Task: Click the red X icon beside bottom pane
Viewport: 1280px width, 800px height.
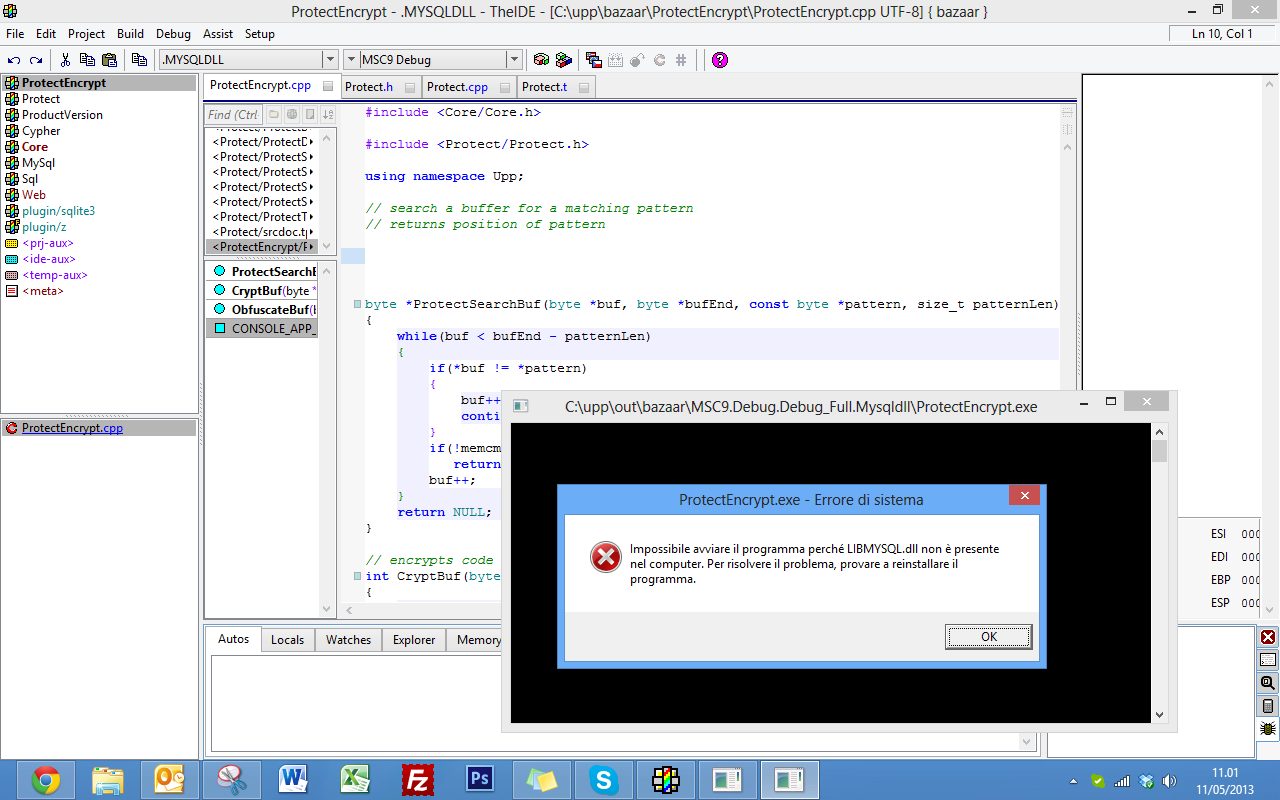Action: tap(1268, 637)
